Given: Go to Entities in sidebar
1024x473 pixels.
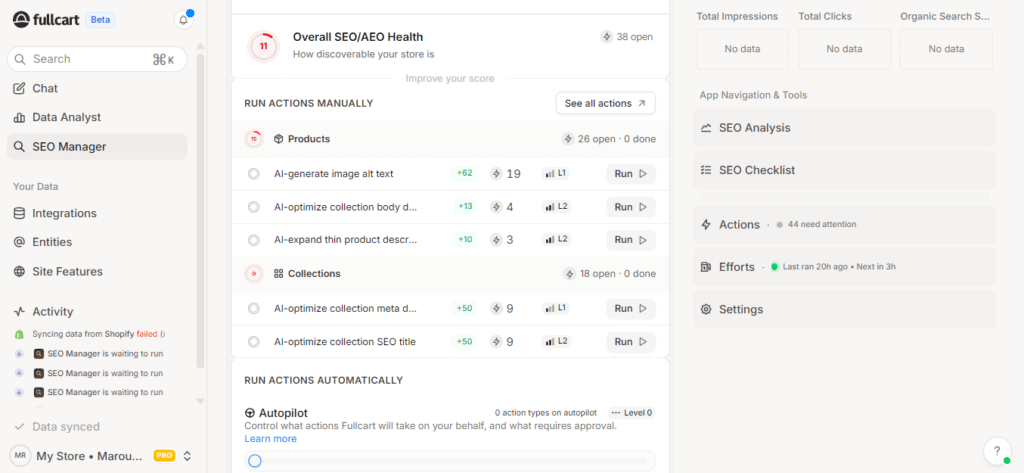Looking at the screenshot, I should coord(53,242).
